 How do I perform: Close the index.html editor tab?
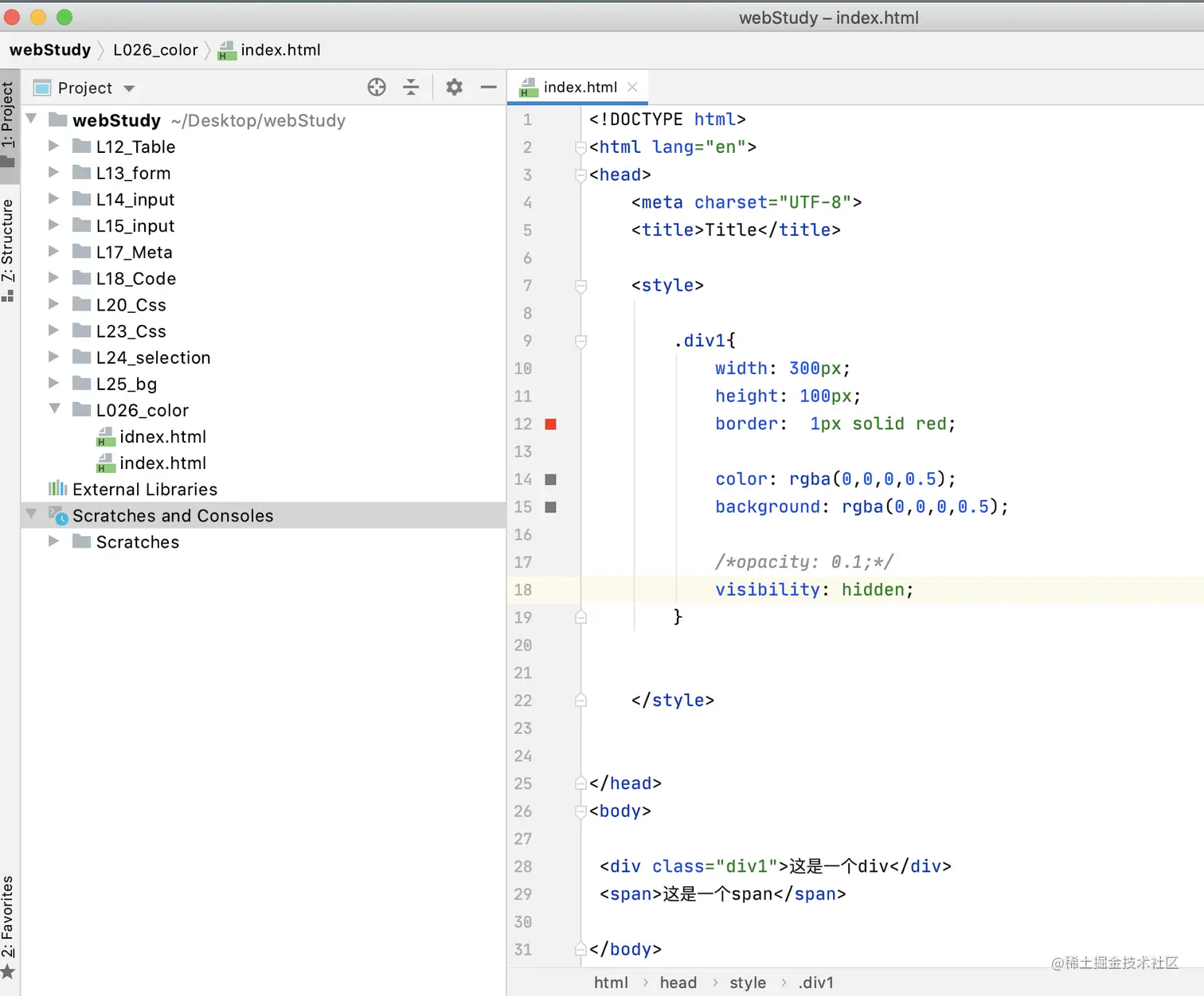(x=633, y=87)
